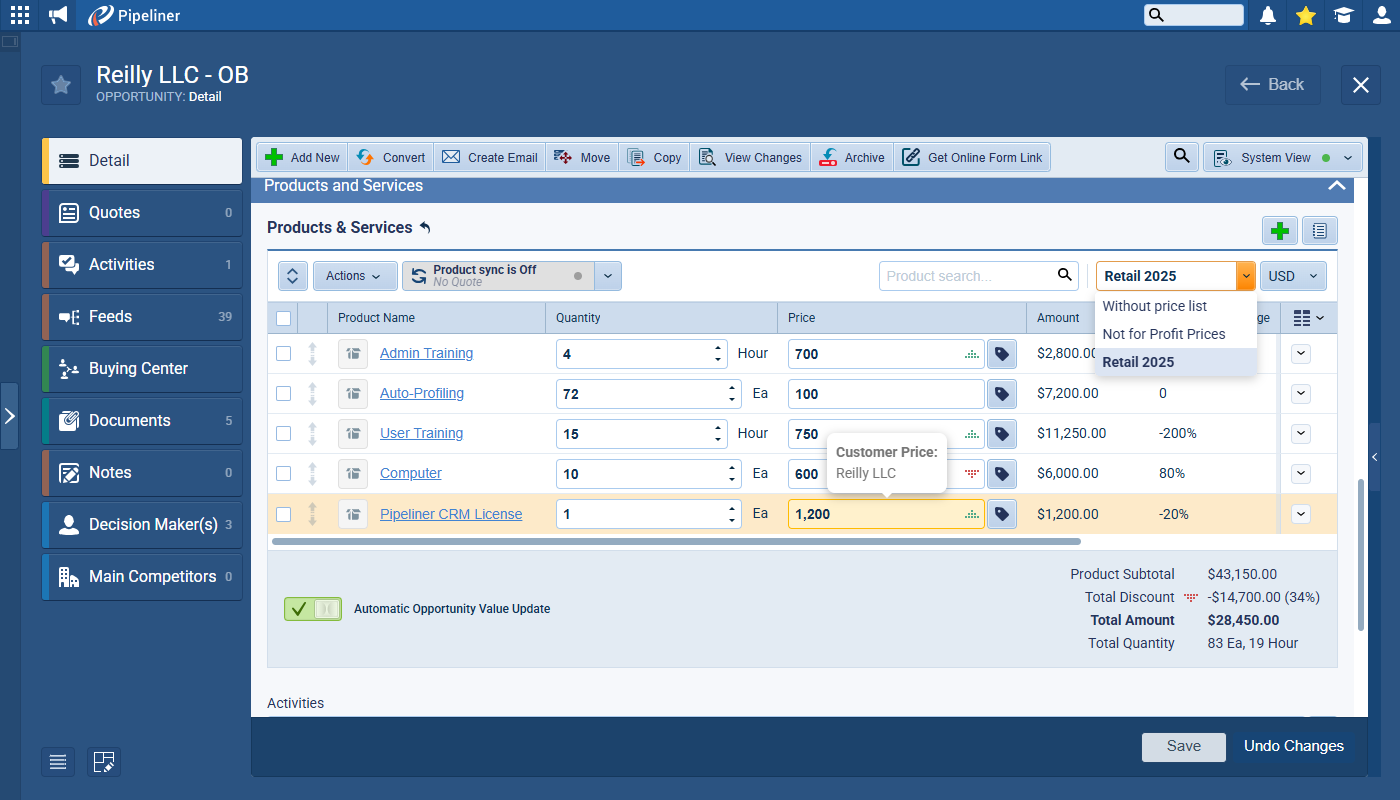The image size is (1400, 800).
Task: Switch to the Buying Center tab
Action: (x=138, y=369)
